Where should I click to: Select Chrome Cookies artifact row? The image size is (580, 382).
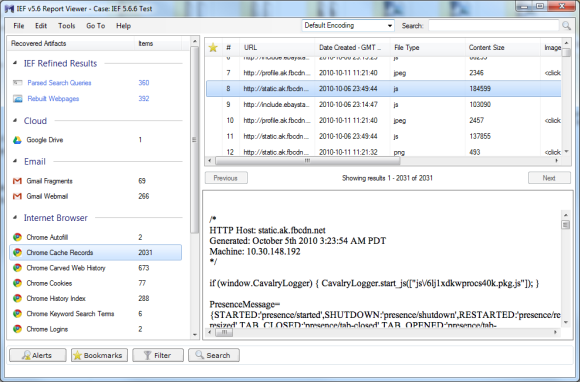[95, 283]
